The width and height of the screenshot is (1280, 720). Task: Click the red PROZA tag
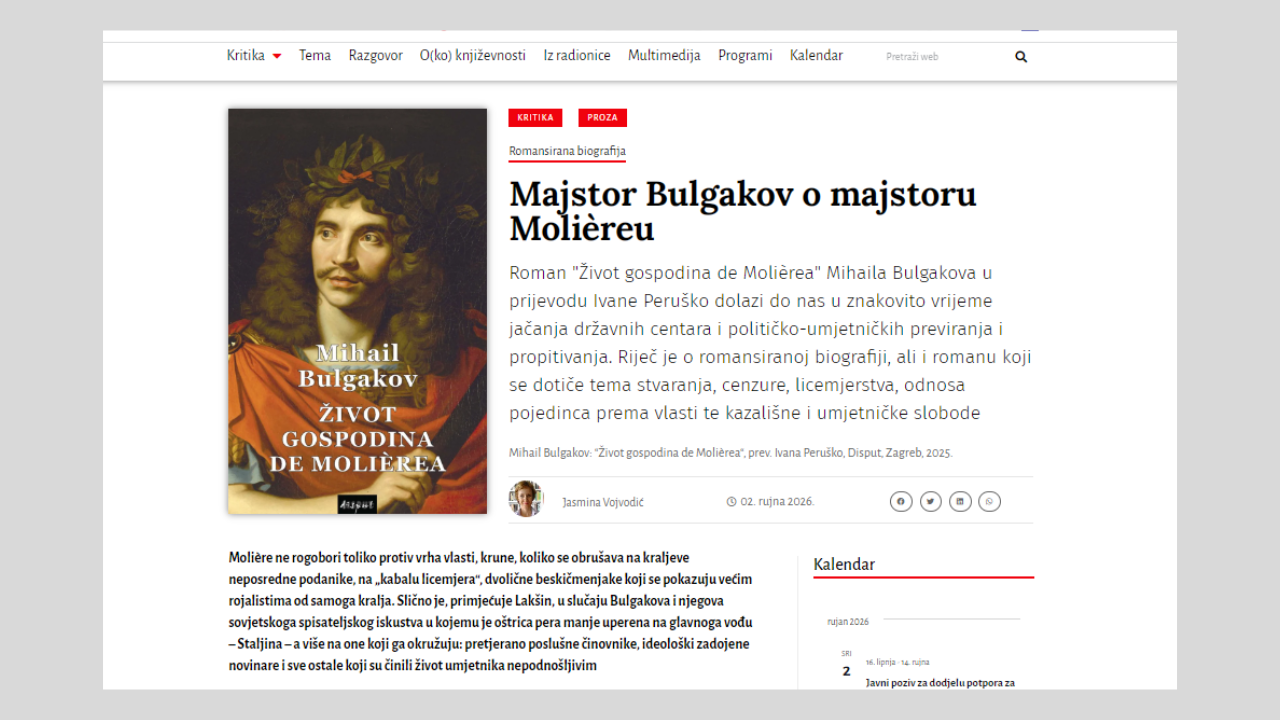pyautogui.click(x=602, y=118)
